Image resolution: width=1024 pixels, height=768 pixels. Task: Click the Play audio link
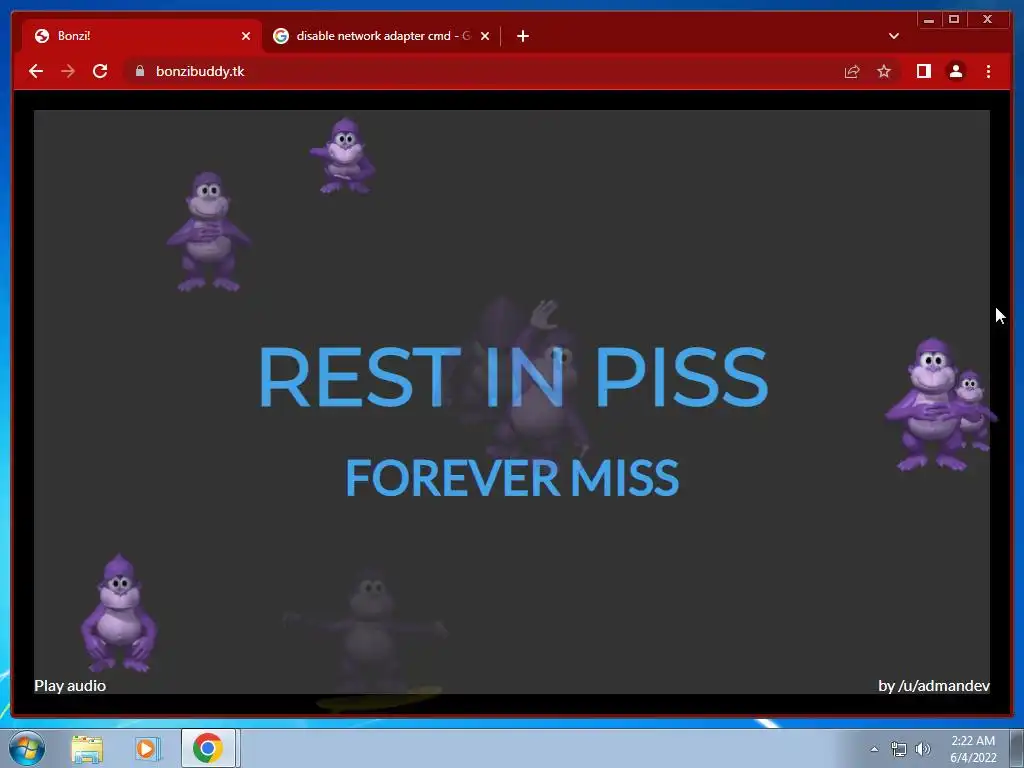click(x=70, y=686)
